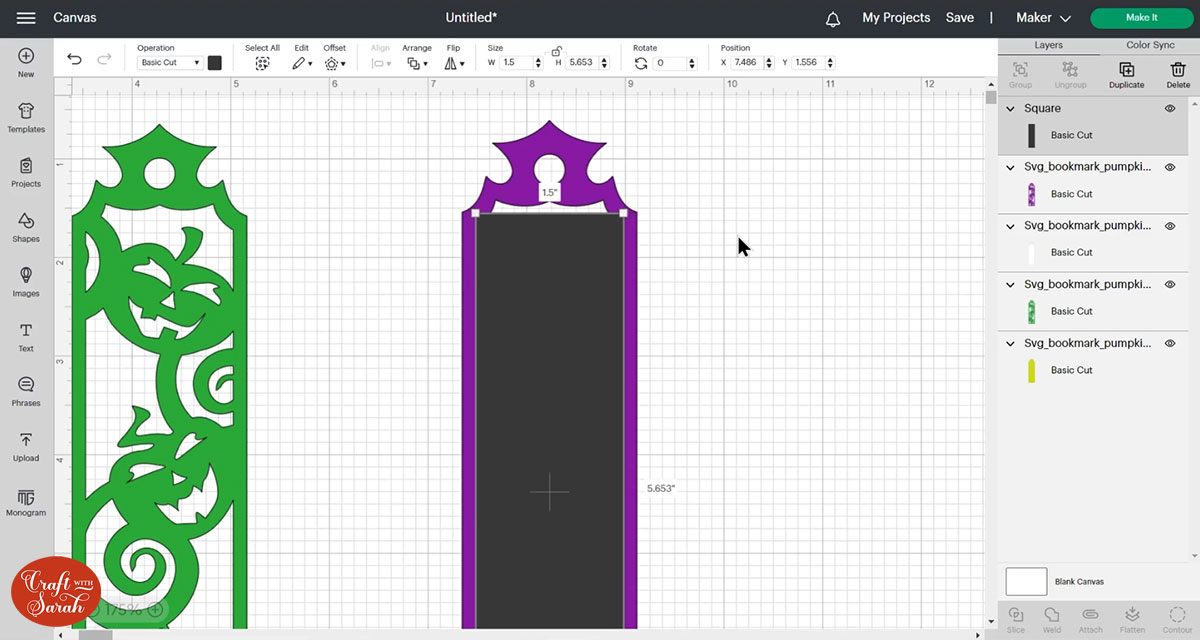This screenshot has width=1200, height=640.
Task: Hide the Square layer
Action: [1170, 108]
